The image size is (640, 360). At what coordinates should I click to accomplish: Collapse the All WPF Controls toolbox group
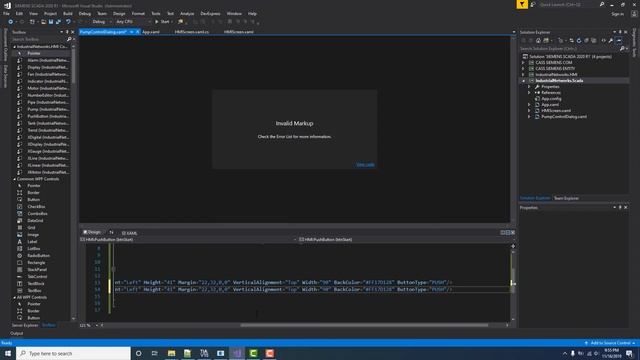(x=14, y=298)
